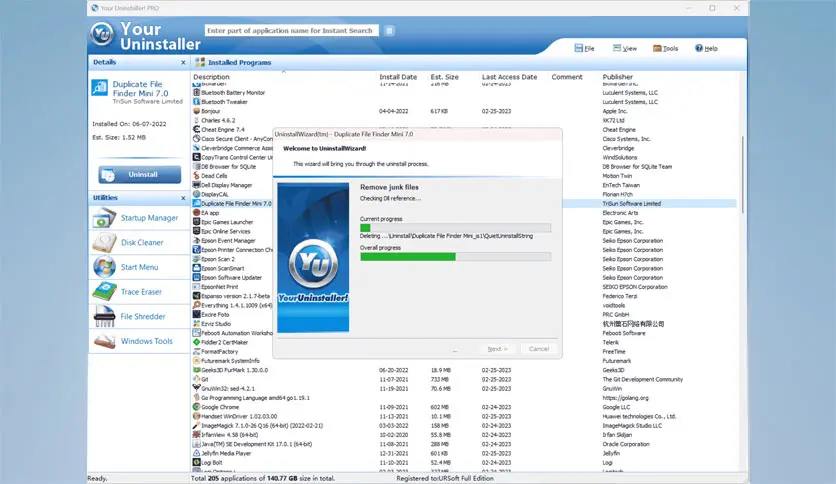Open Windows Tools utility
This screenshot has height=484, width=836.
[104, 341]
